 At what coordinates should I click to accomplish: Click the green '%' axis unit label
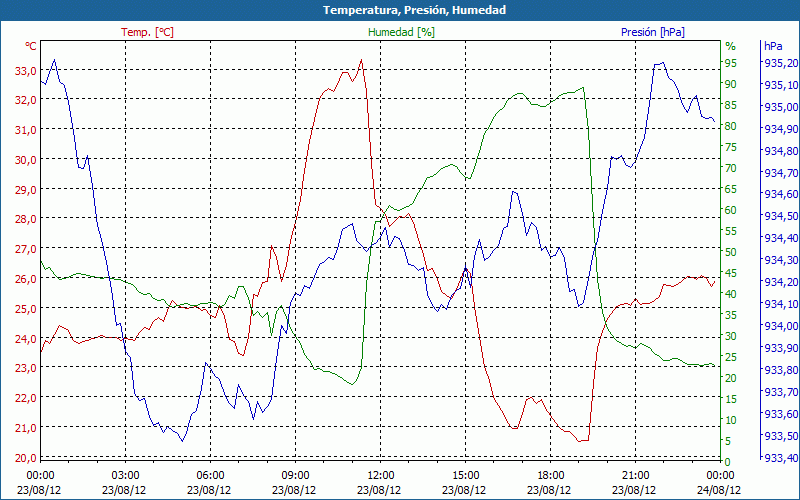tap(731, 46)
